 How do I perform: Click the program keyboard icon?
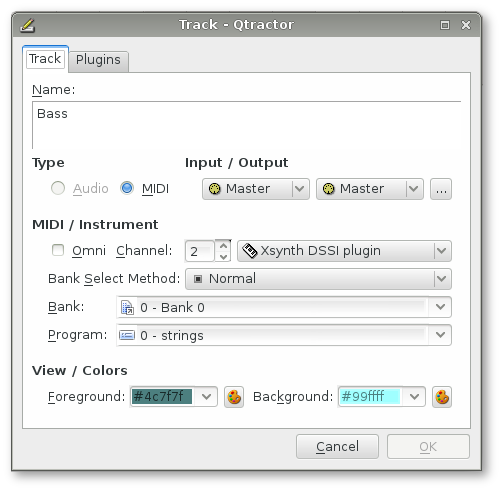(x=127, y=335)
